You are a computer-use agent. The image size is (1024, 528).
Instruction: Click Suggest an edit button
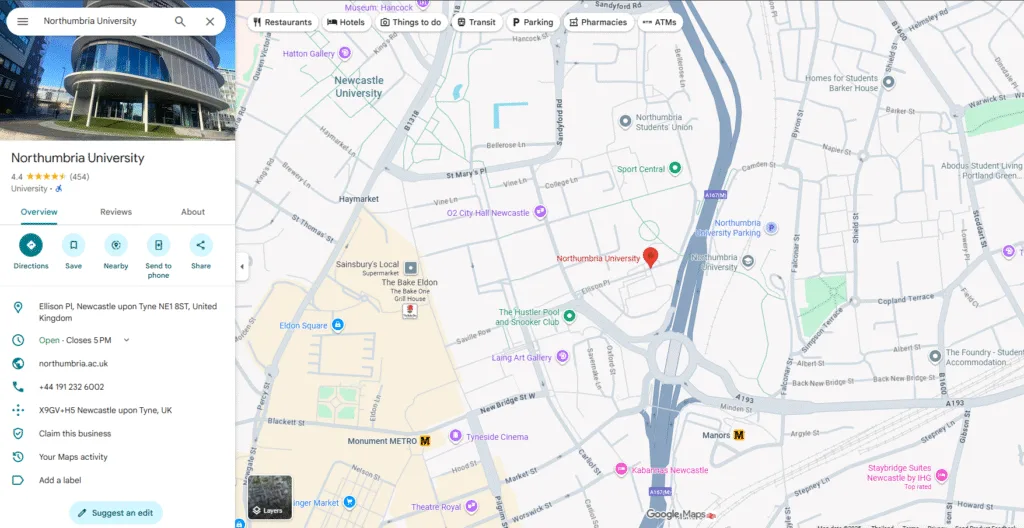tap(115, 513)
